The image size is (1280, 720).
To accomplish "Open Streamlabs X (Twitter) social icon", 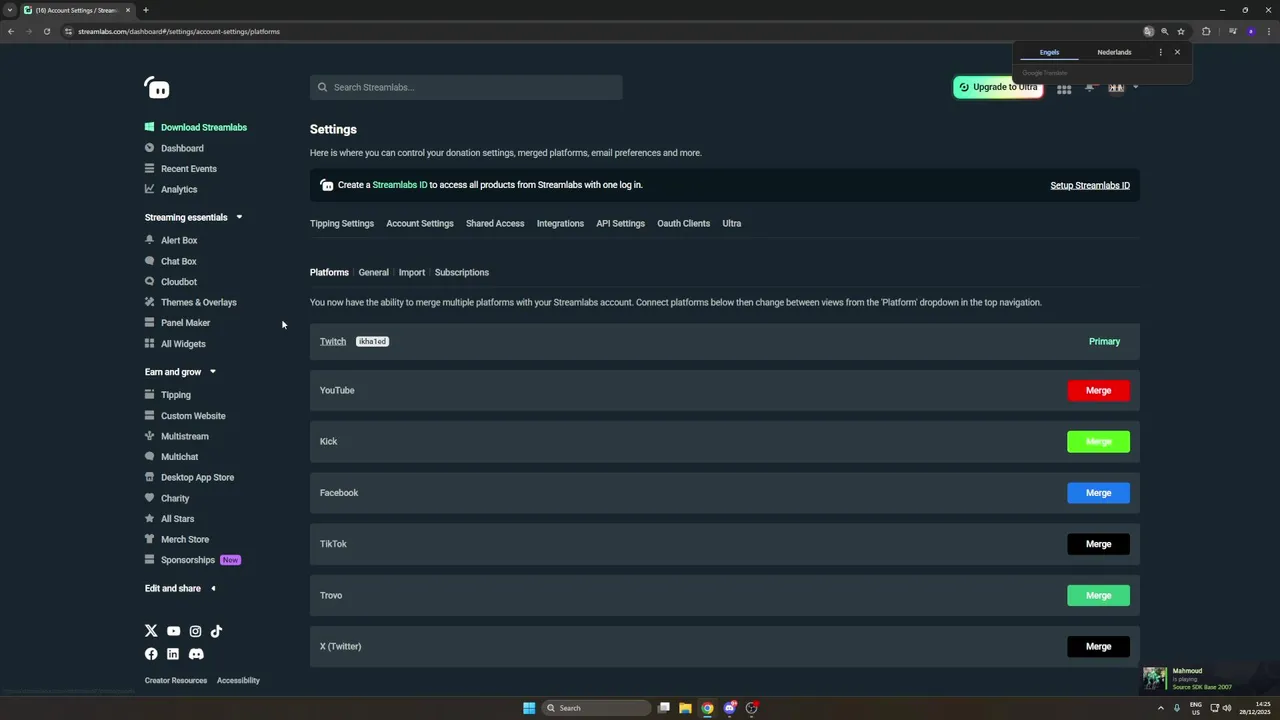I will tap(151, 631).
